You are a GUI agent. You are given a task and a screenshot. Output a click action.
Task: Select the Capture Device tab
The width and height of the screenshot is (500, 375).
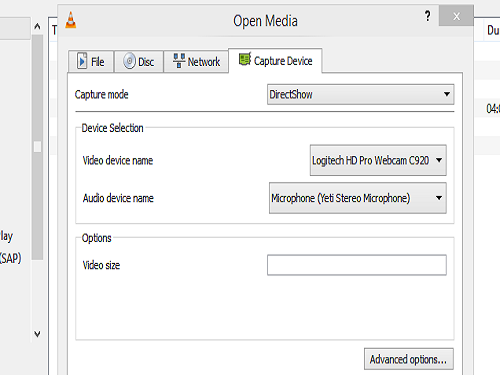(x=275, y=61)
